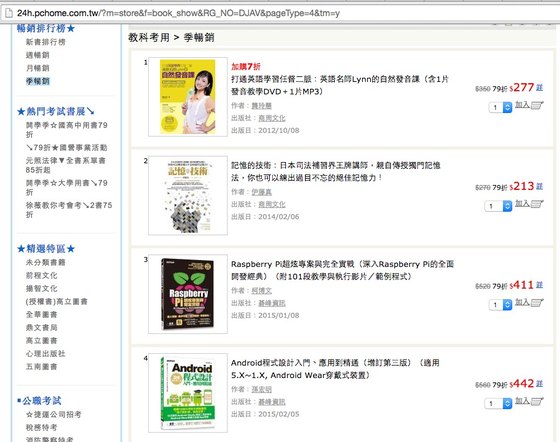Open the Lynn 自然發音課 book title
Image resolution: width=560 pixels, height=442 pixels.
pyautogui.click(x=340, y=85)
